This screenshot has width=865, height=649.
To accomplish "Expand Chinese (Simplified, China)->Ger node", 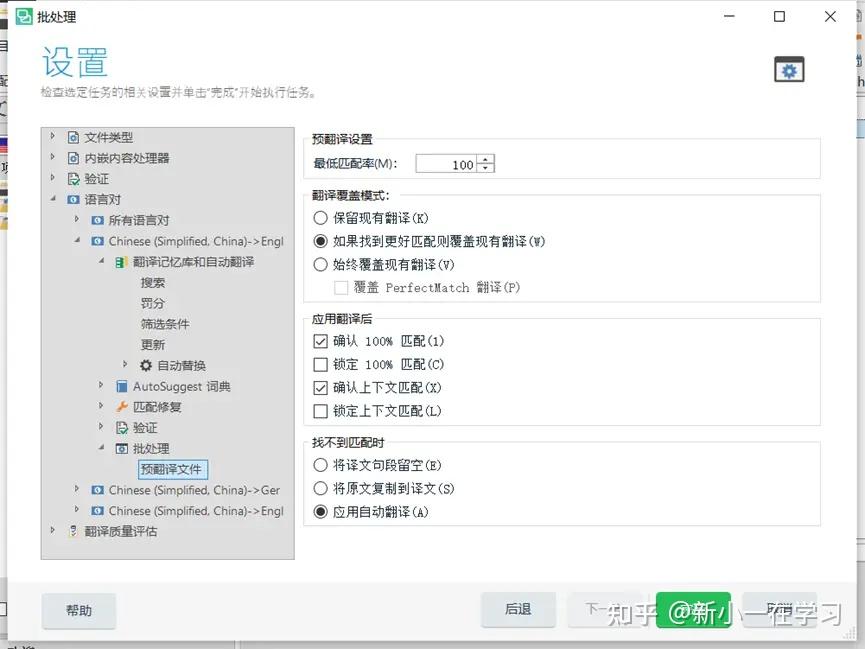I will [78, 489].
